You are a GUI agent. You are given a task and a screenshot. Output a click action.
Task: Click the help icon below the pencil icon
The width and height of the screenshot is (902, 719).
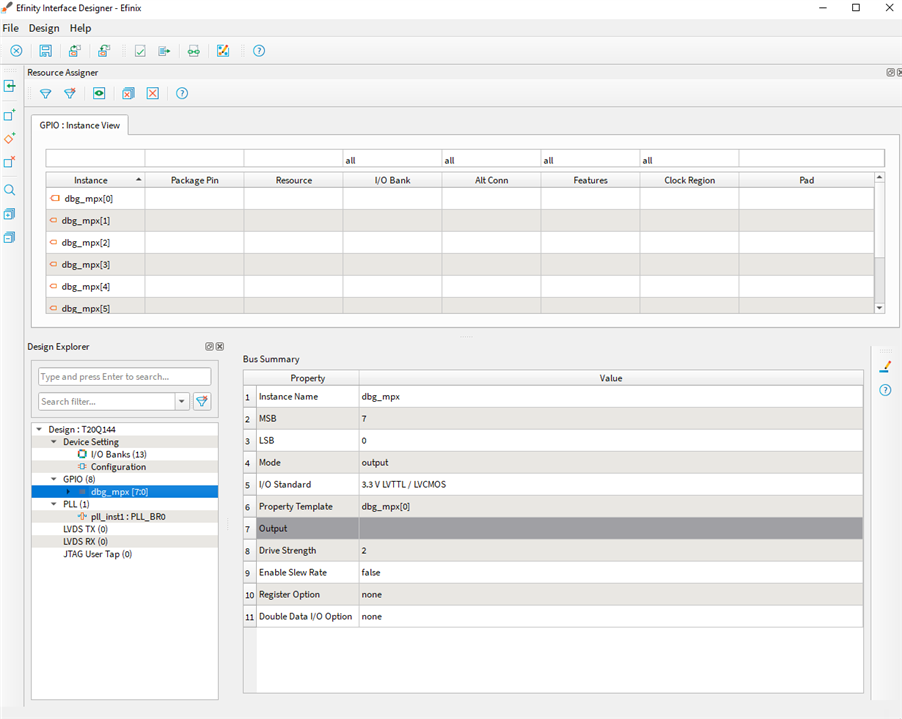pos(885,390)
